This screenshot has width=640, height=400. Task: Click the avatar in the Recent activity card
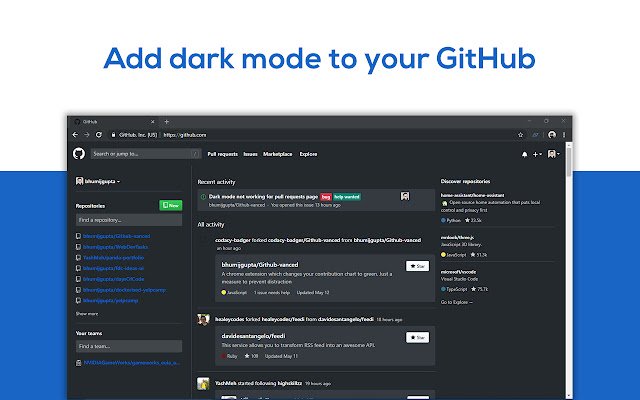[405, 196]
